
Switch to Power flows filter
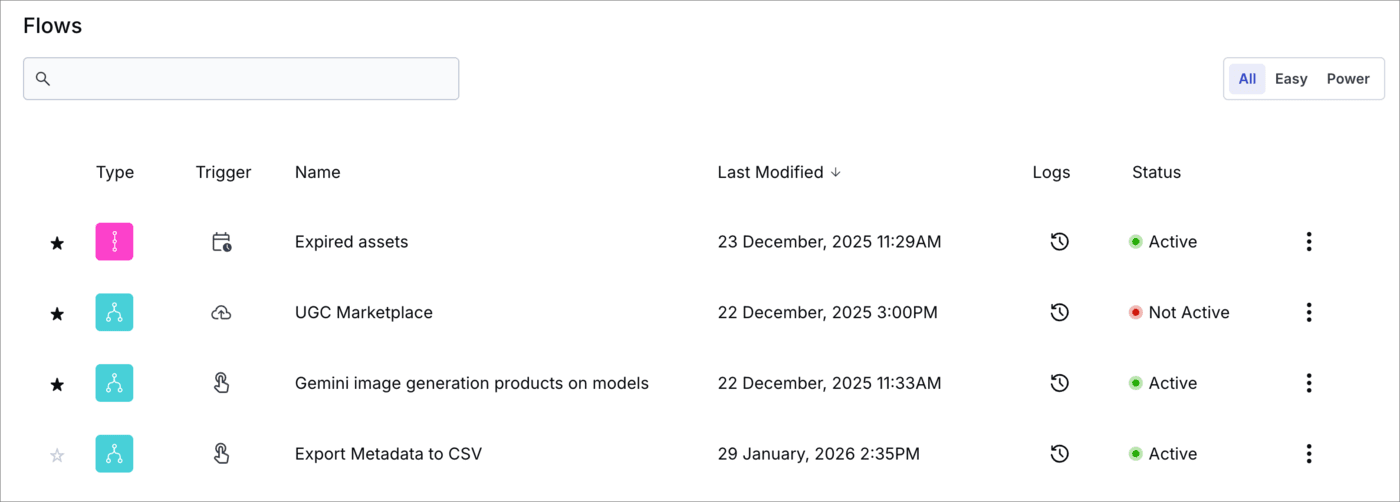point(1347,79)
